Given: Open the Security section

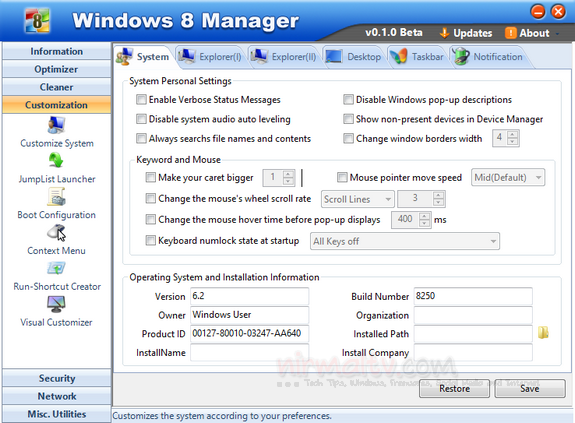Looking at the screenshot, I should 56,378.
